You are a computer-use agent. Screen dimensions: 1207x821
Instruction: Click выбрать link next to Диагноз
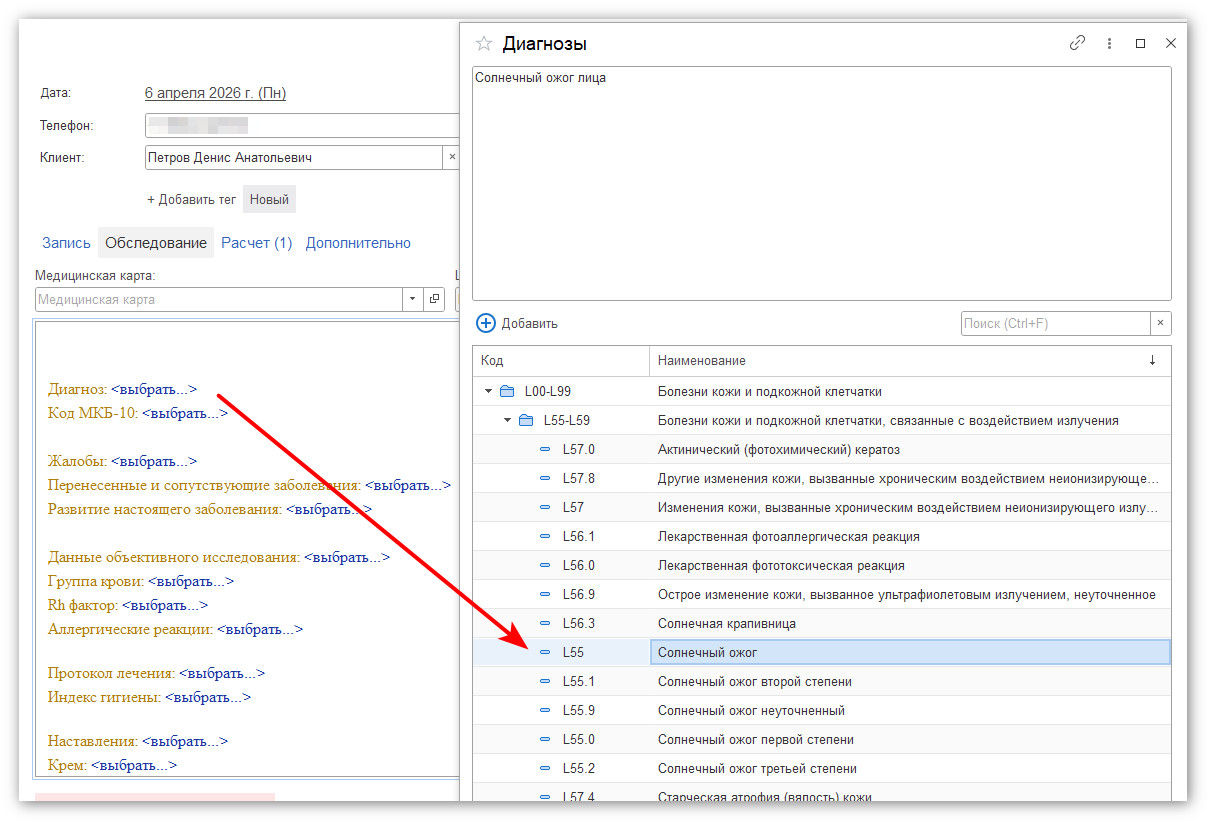click(x=154, y=389)
